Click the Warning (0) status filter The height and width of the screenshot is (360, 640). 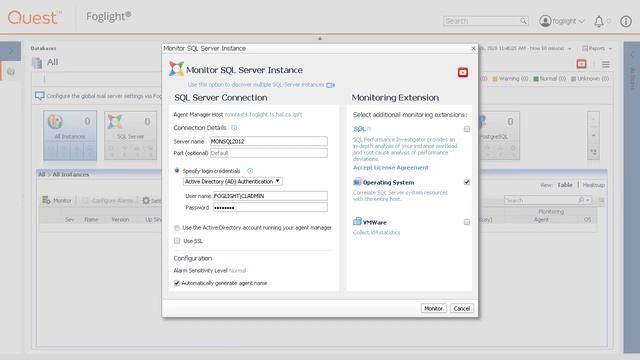(x=510, y=78)
